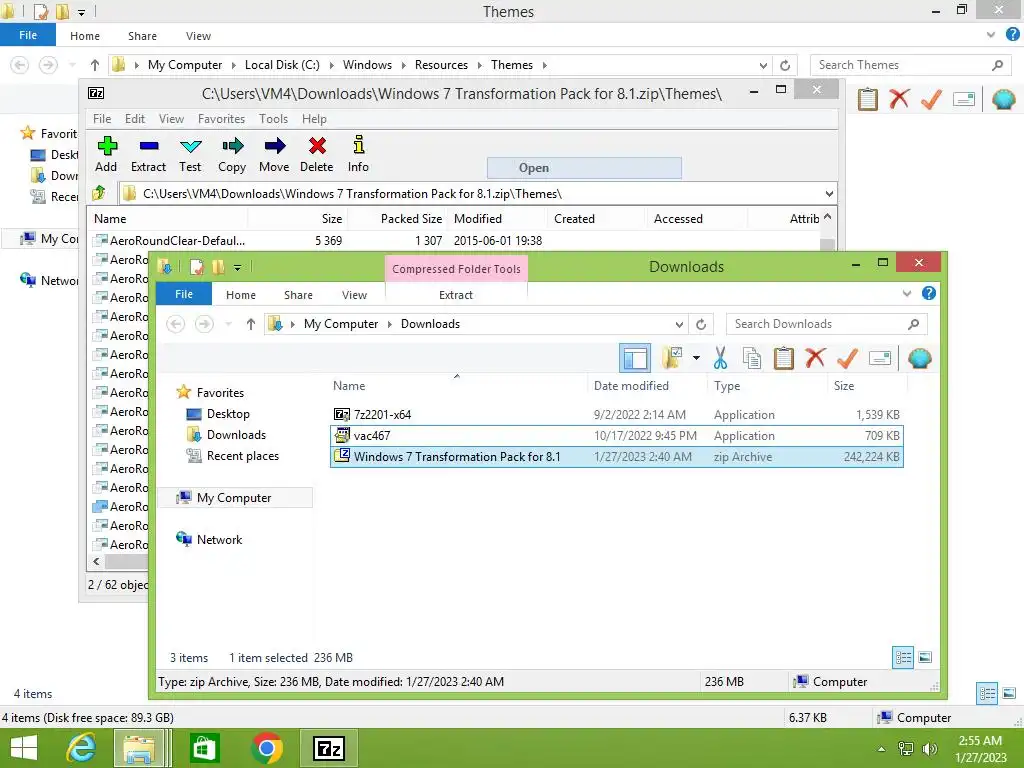This screenshot has height=768, width=1024.
Task: Select vac467 application file
Action: [x=617, y=436]
